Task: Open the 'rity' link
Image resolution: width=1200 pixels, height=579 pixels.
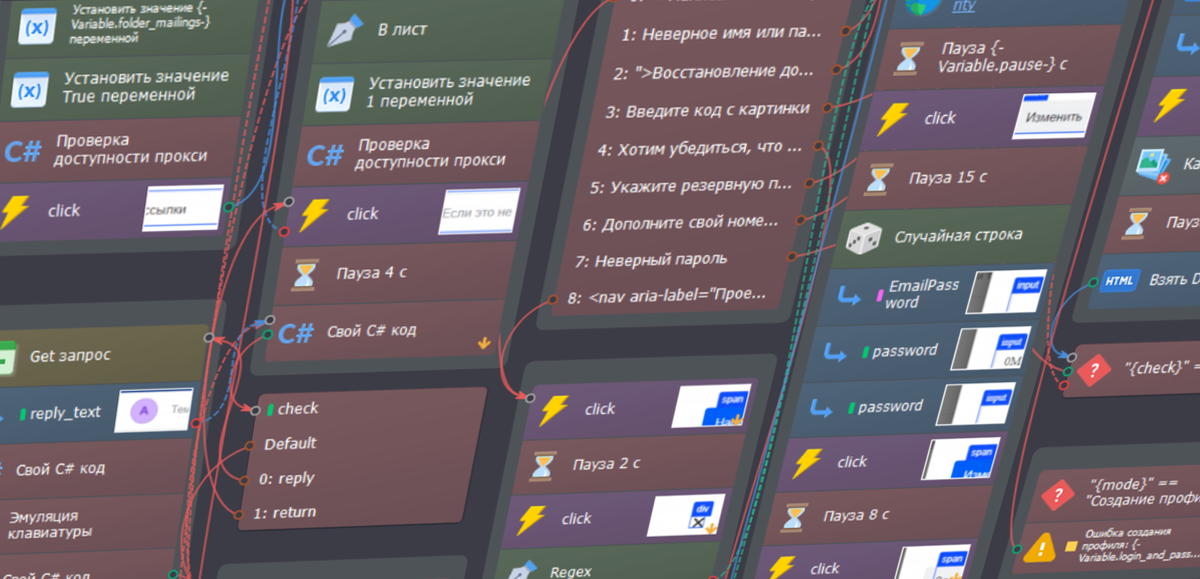Action: (x=963, y=5)
